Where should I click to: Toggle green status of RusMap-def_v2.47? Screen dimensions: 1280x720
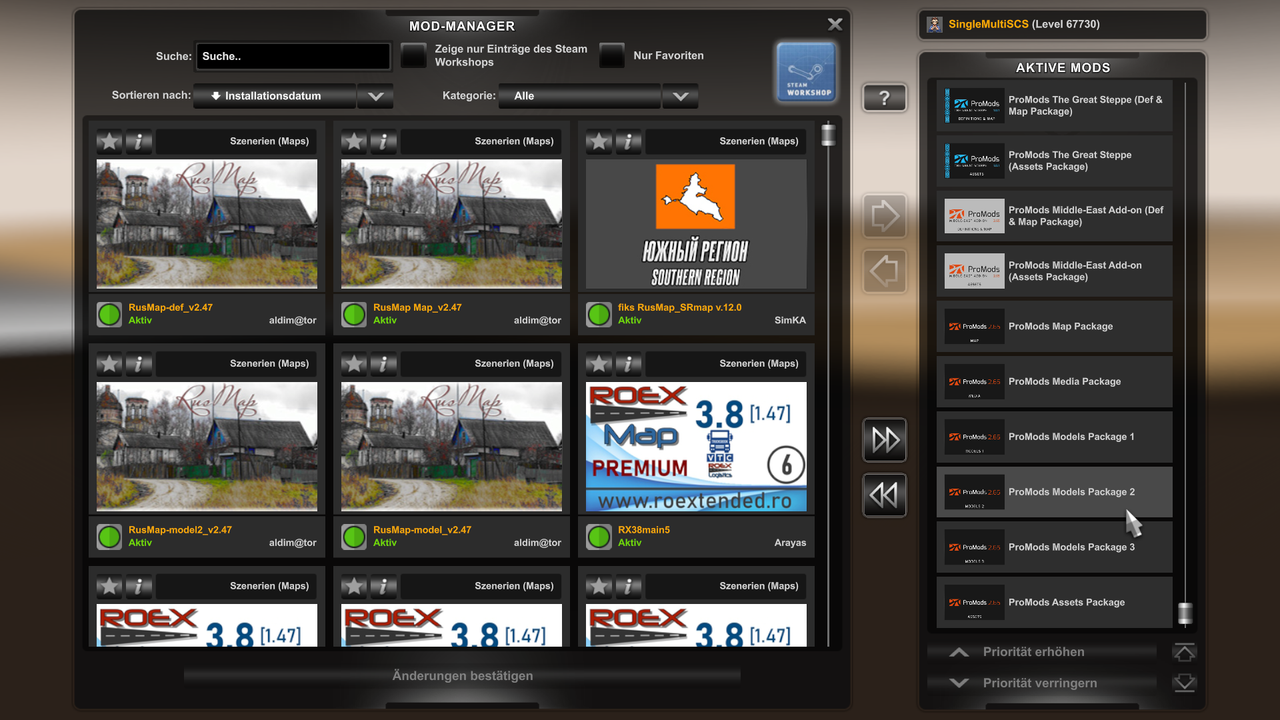(x=109, y=315)
